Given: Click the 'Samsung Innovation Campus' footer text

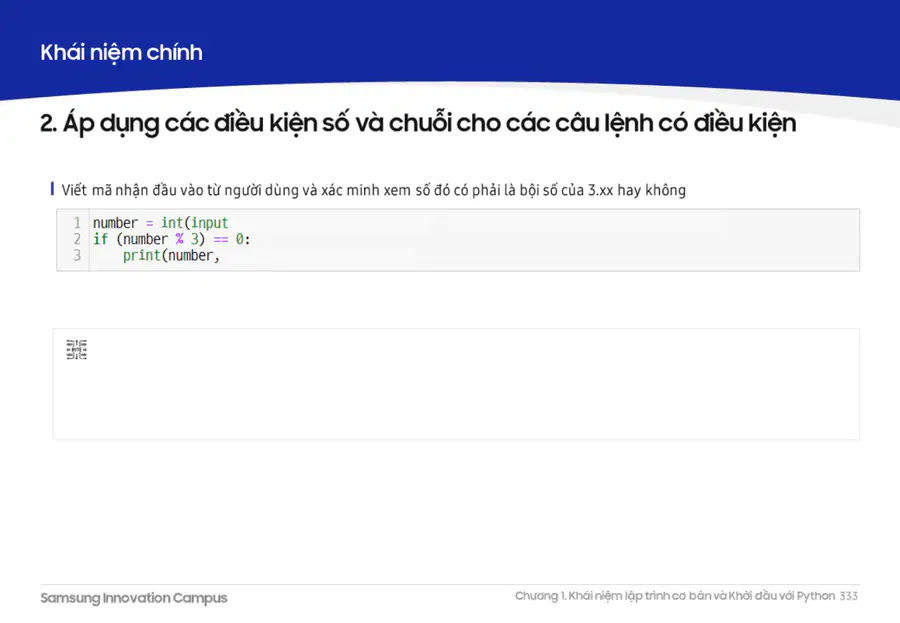Looking at the screenshot, I should [x=134, y=598].
